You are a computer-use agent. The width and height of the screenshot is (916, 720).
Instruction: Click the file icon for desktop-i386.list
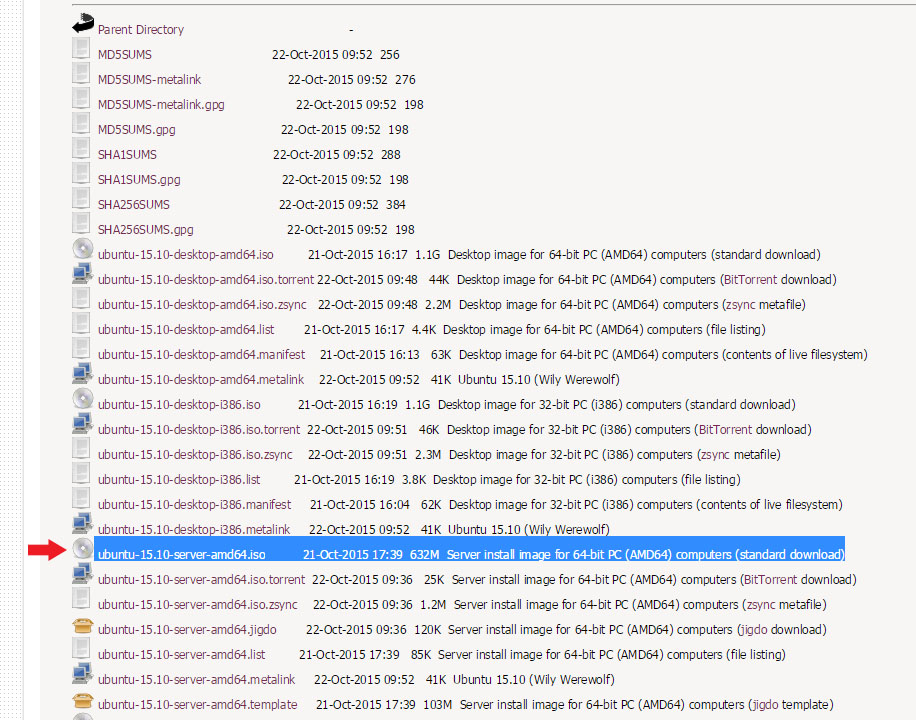[81, 473]
